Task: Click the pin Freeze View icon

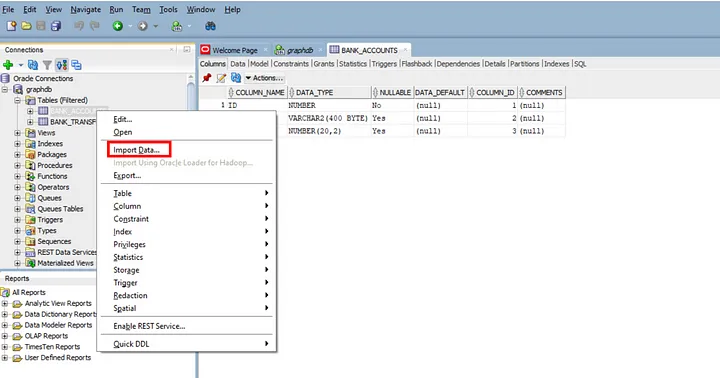Action: pos(207,78)
